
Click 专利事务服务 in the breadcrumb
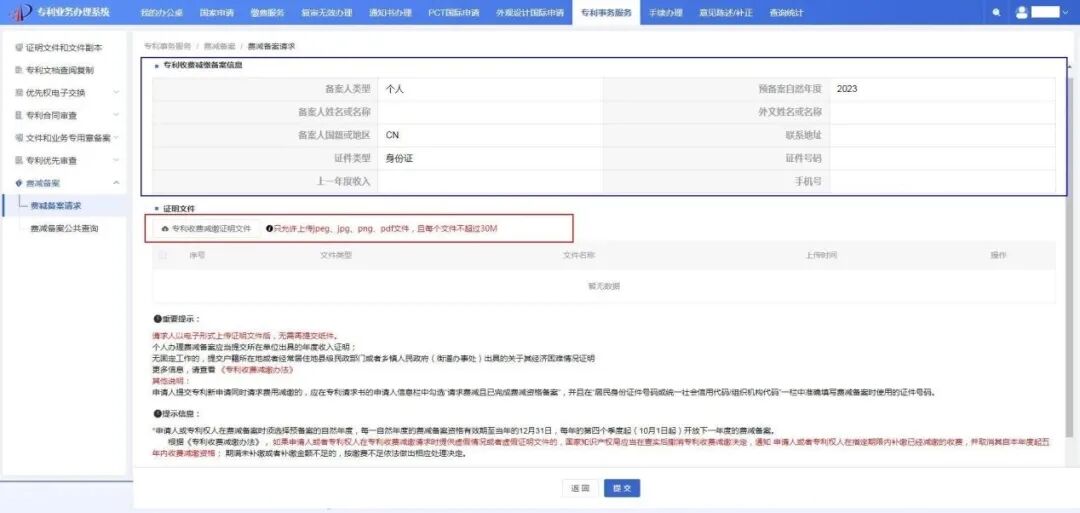click(x=167, y=46)
